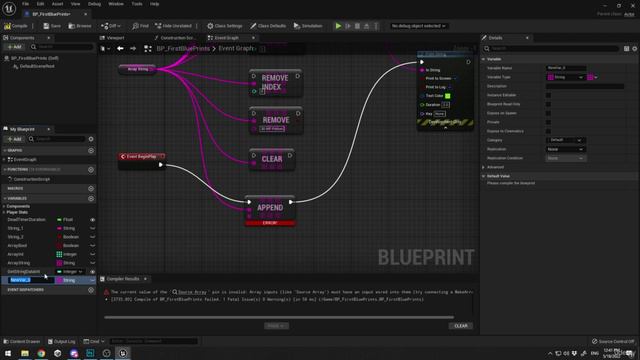This screenshot has height=360, width=640.
Task: Start Simulation from toolbar
Action: point(308,26)
